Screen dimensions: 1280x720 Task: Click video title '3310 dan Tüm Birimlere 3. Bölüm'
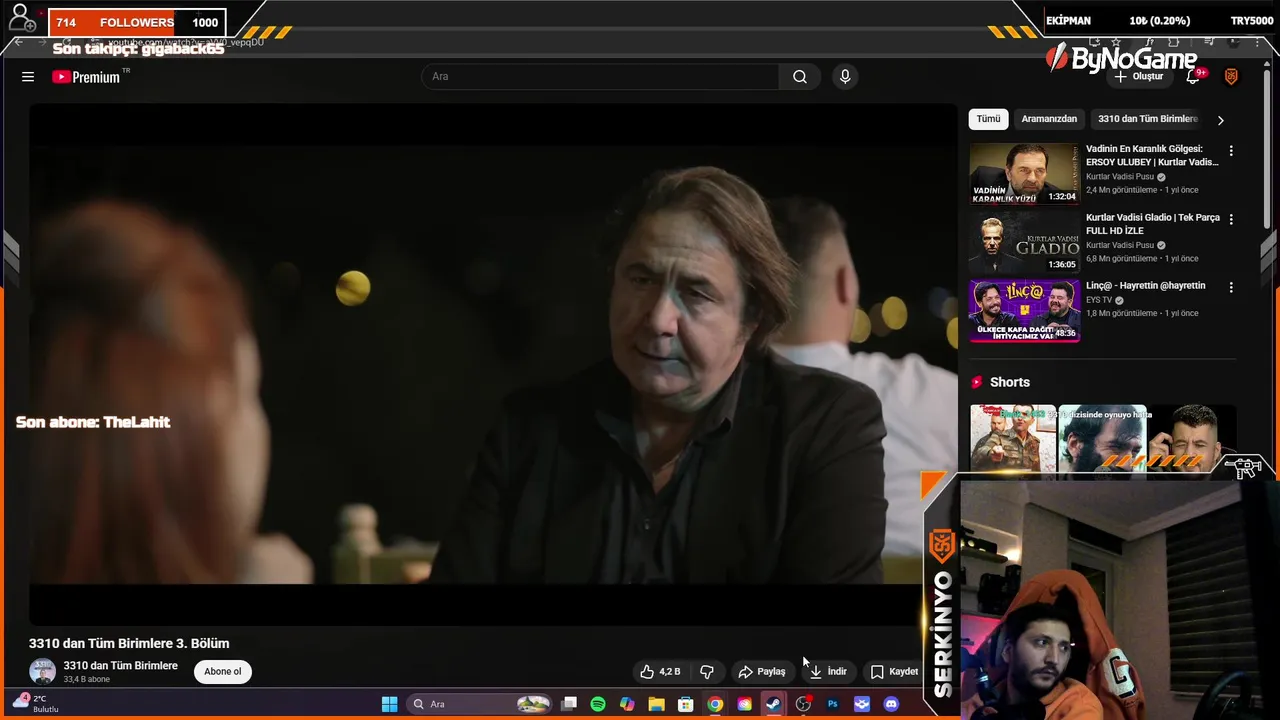tap(129, 643)
